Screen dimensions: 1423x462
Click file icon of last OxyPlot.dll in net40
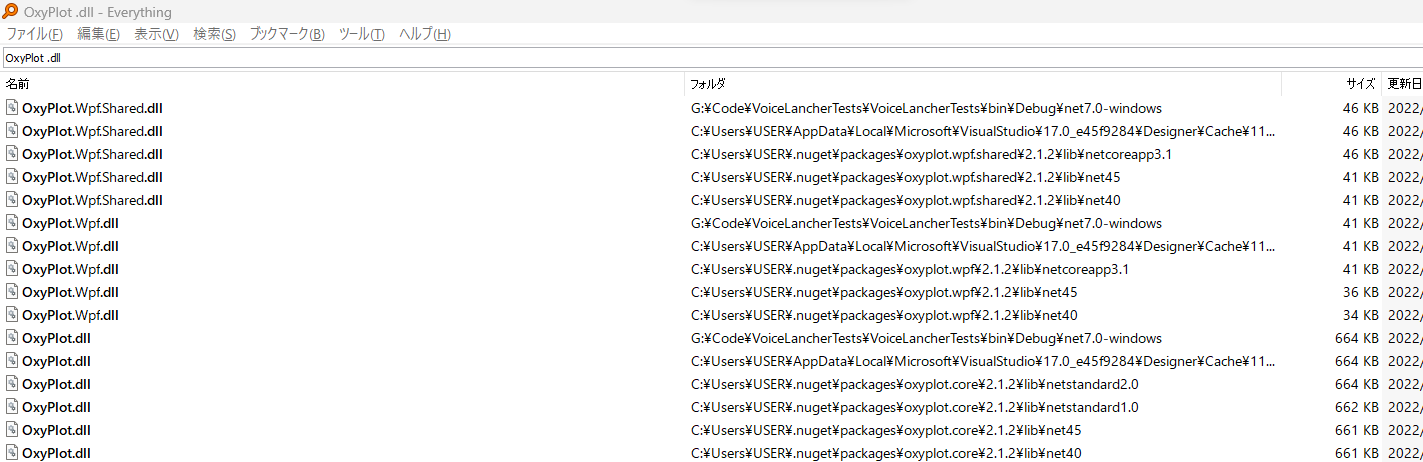click(x=12, y=453)
